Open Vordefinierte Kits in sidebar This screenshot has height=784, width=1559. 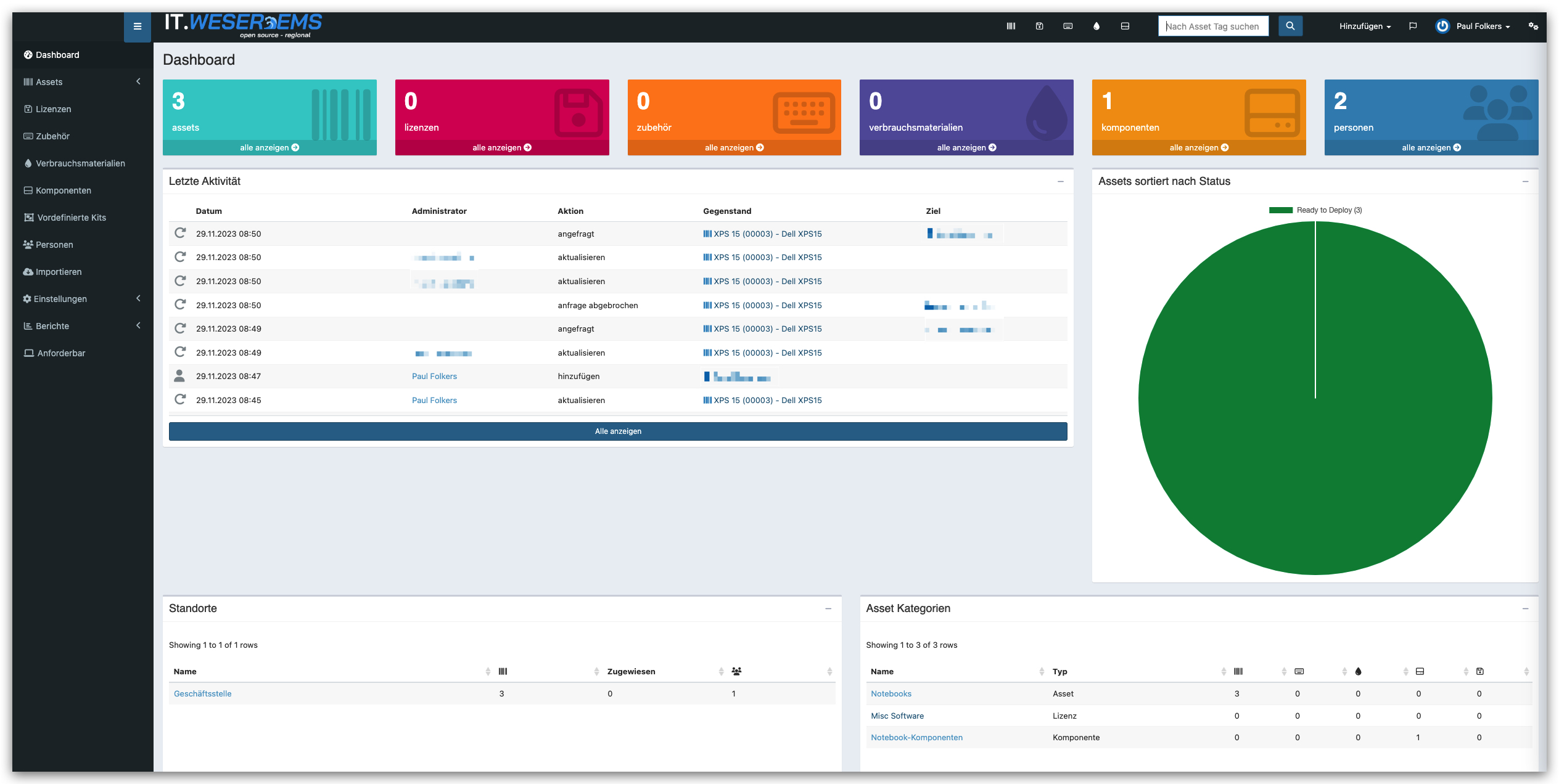tap(83, 218)
